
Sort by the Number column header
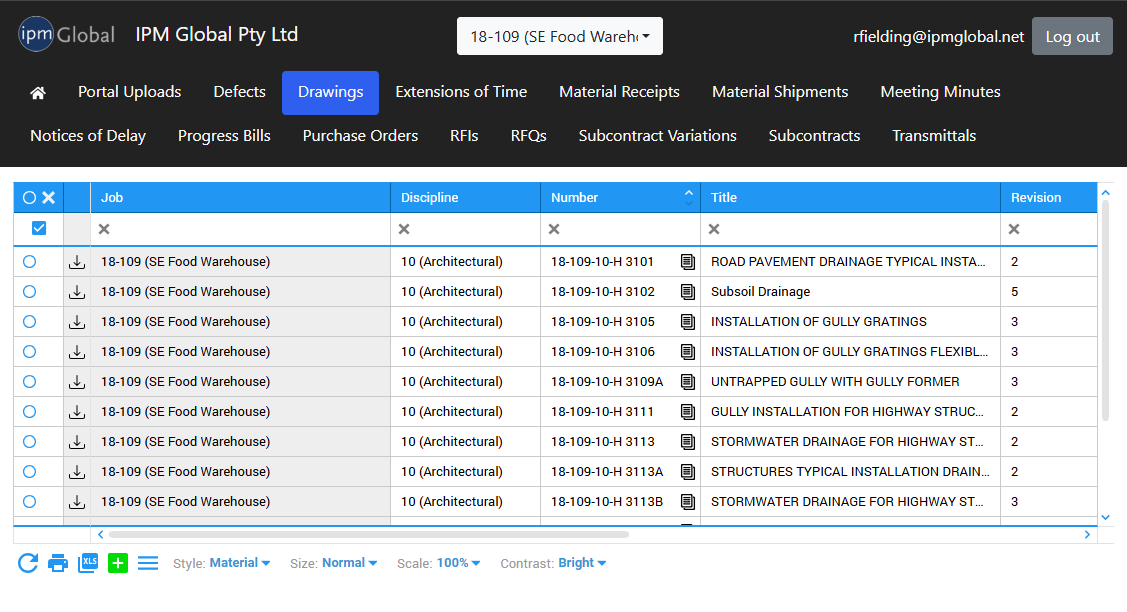click(x=575, y=198)
